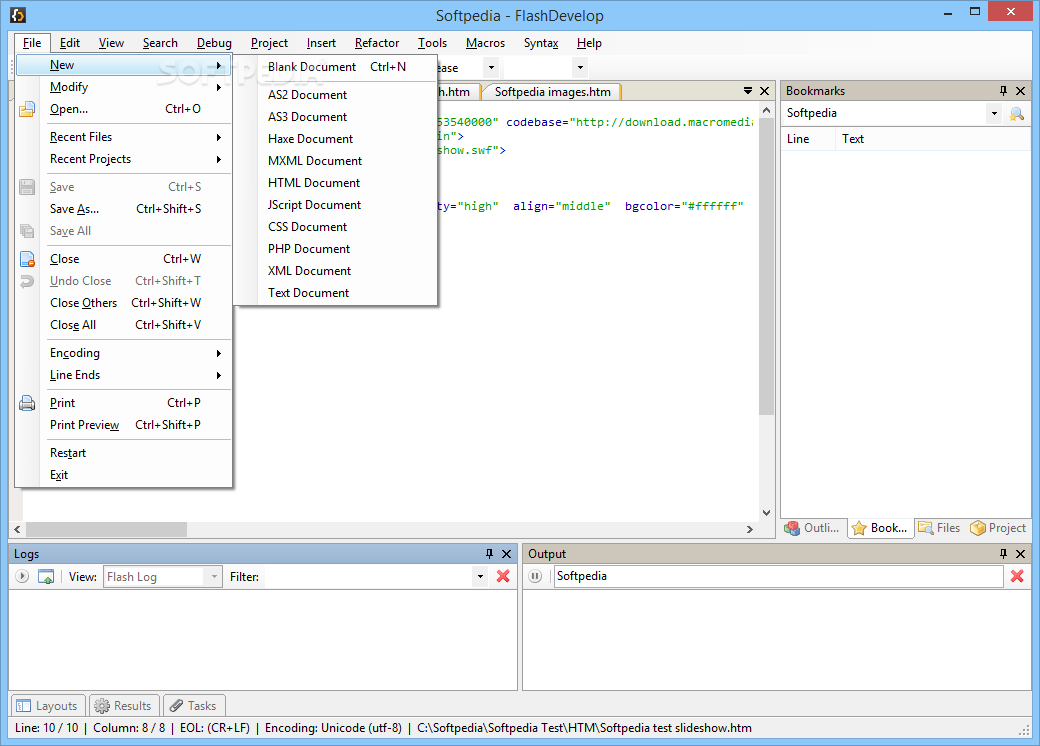The height and width of the screenshot is (746, 1040).
Task: Click Encoding: Unicode (utf-8) in status bar
Action: [x=333, y=728]
